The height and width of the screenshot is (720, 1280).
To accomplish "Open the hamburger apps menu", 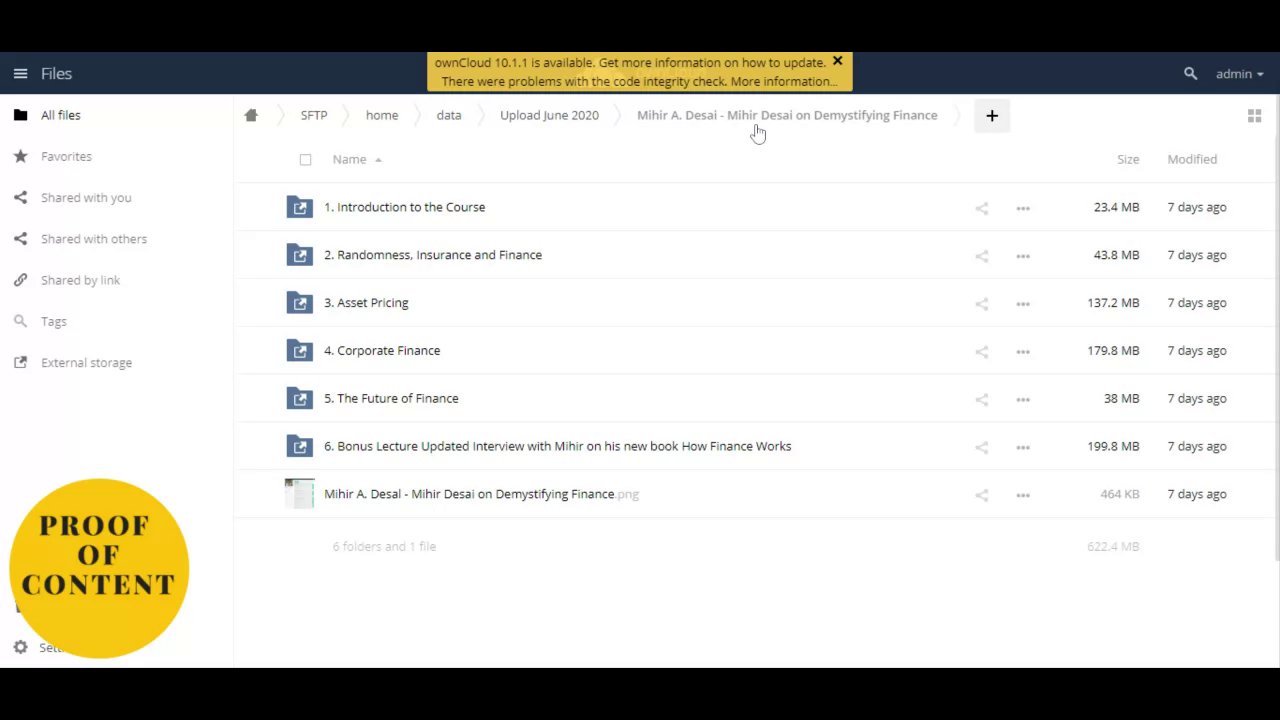I will pos(20,73).
